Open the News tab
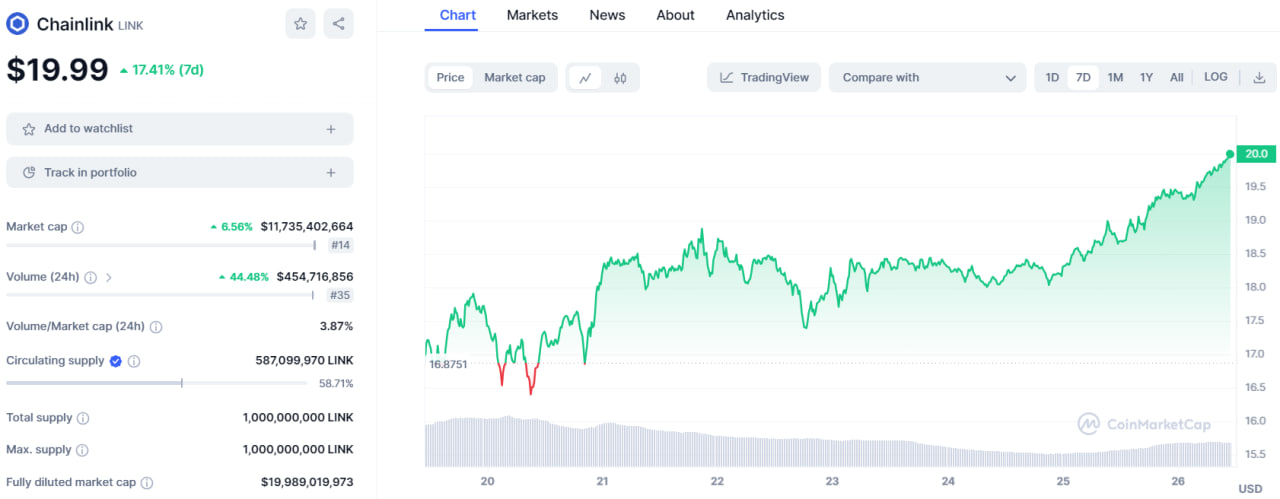Screen dimensions: 1280x499 pyautogui.click(x=607, y=15)
